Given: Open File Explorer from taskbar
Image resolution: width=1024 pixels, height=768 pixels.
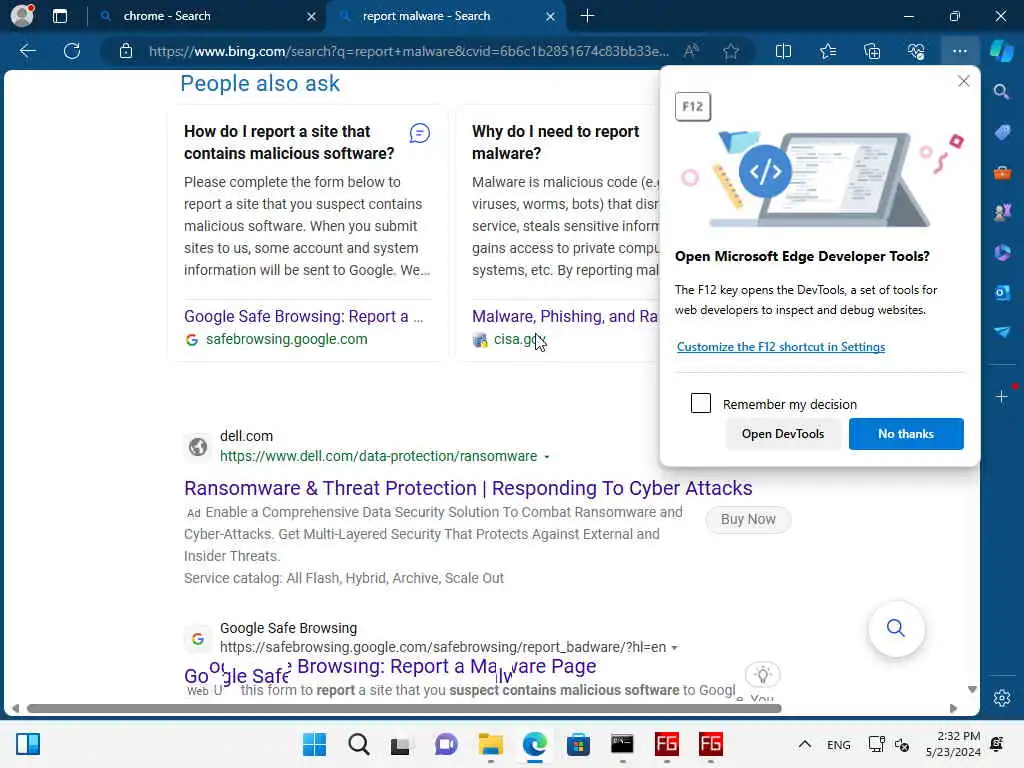Looking at the screenshot, I should (x=490, y=744).
